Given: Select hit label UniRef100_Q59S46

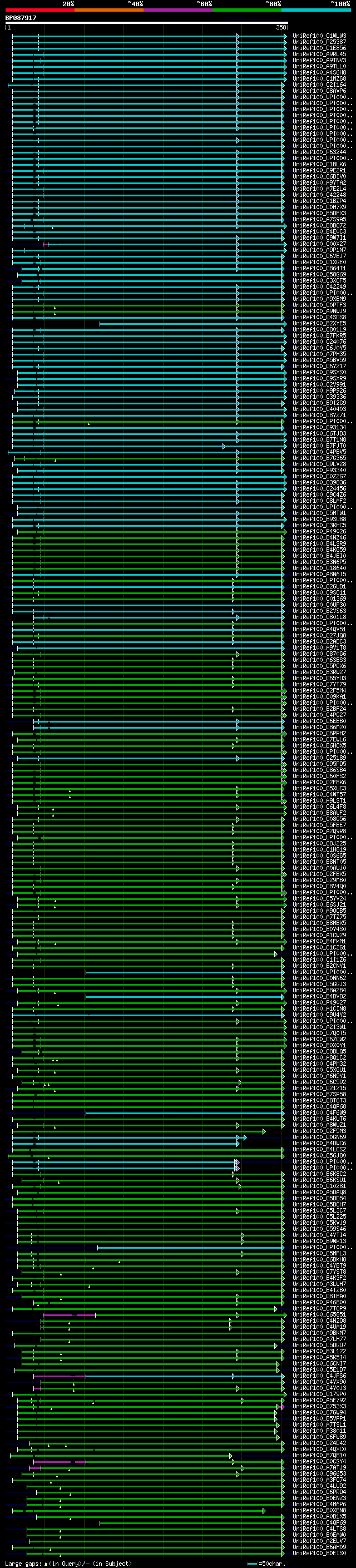Looking at the screenshot, I should tap(319, 1228).
